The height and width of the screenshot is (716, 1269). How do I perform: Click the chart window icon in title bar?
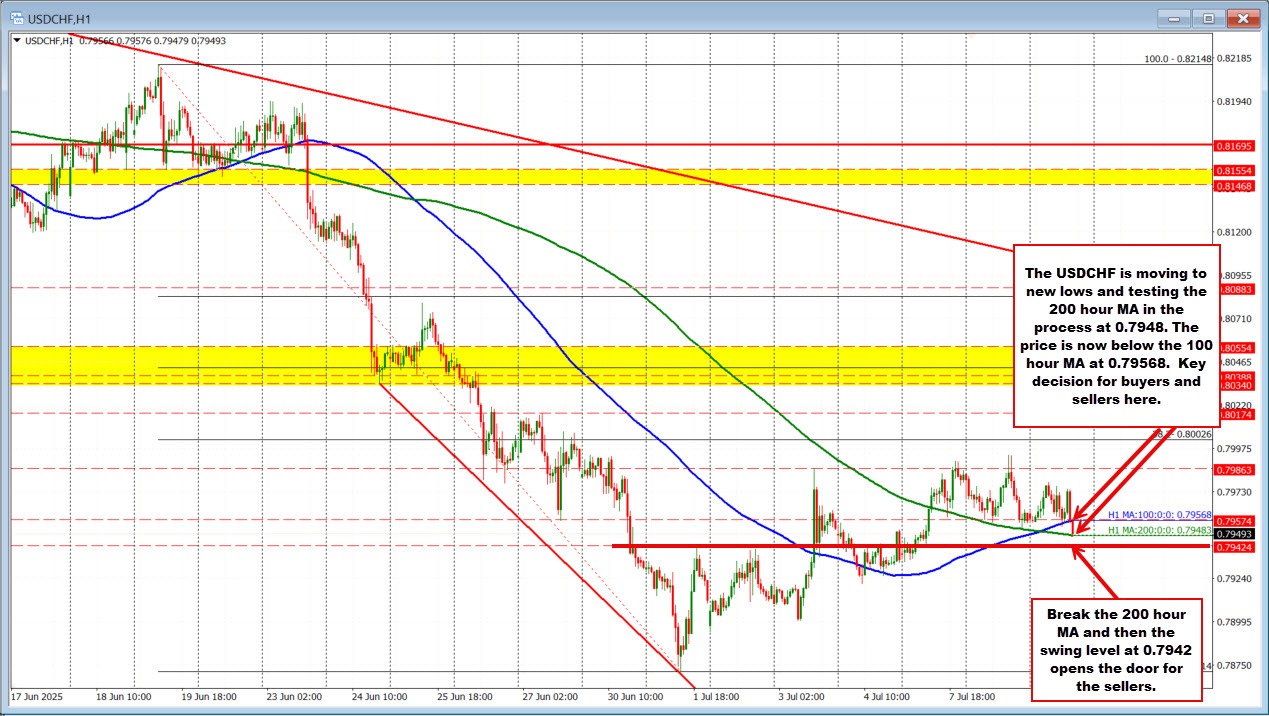[x=14, y=17]
